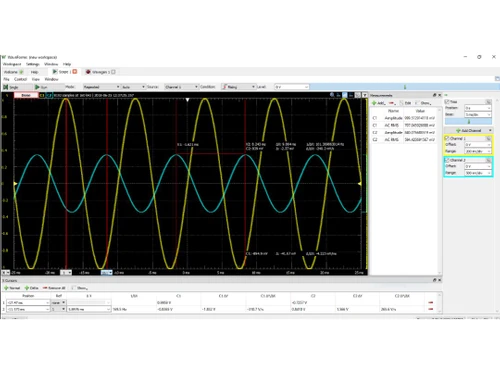Viewport: 500px width, 375px height.
Task: Close the Measurements panel
Action: point(439,95)
